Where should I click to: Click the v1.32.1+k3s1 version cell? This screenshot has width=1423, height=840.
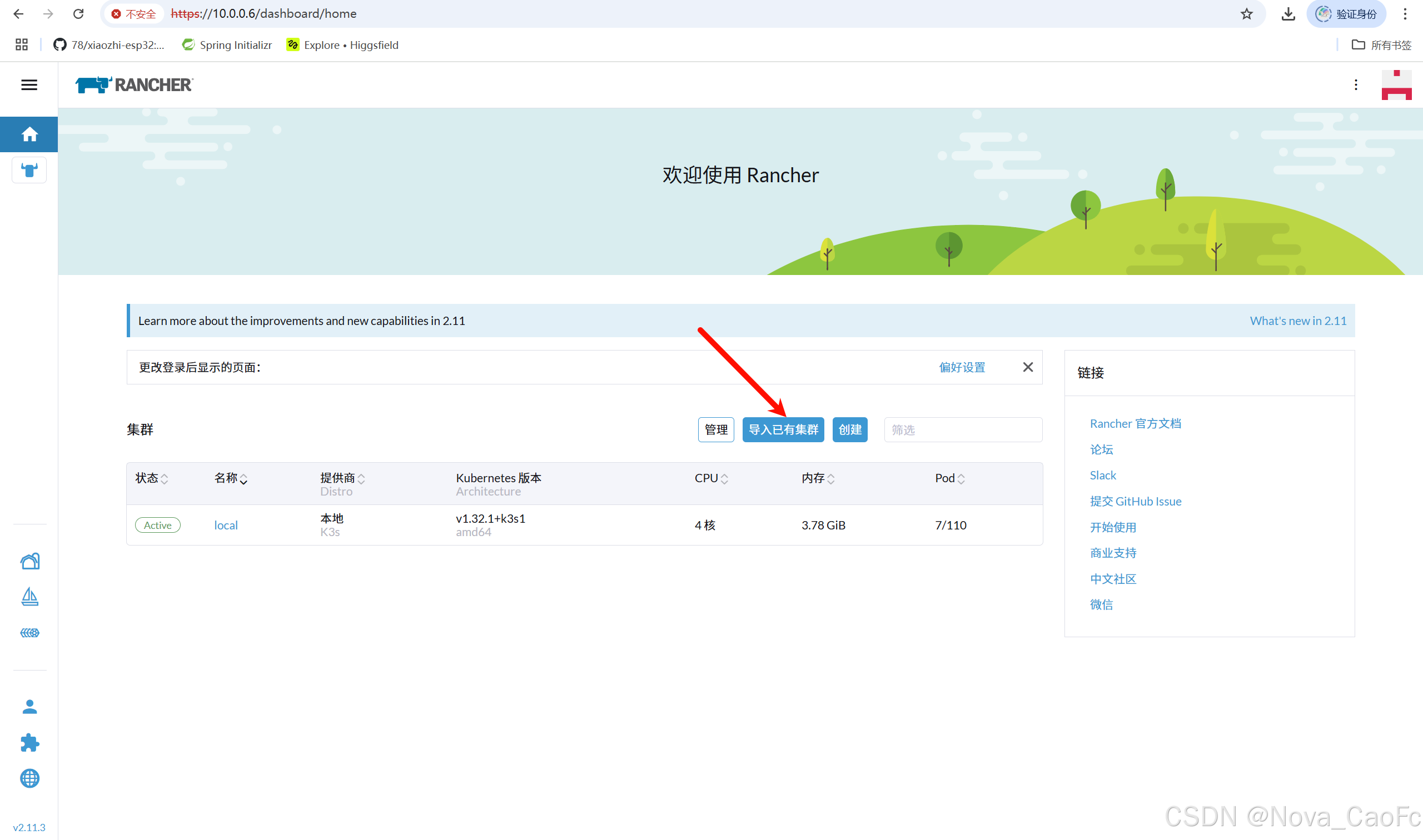tap(490, 518)
